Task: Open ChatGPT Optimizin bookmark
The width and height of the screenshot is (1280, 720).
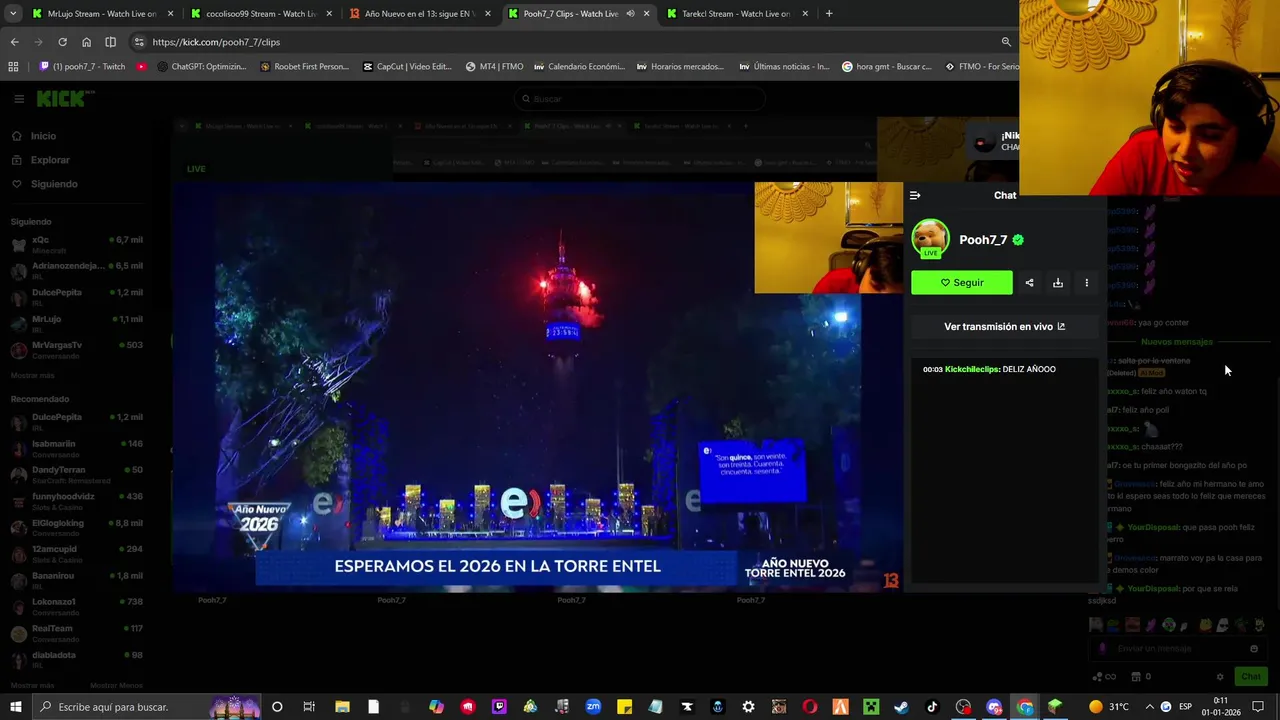Action: [202, 67]
